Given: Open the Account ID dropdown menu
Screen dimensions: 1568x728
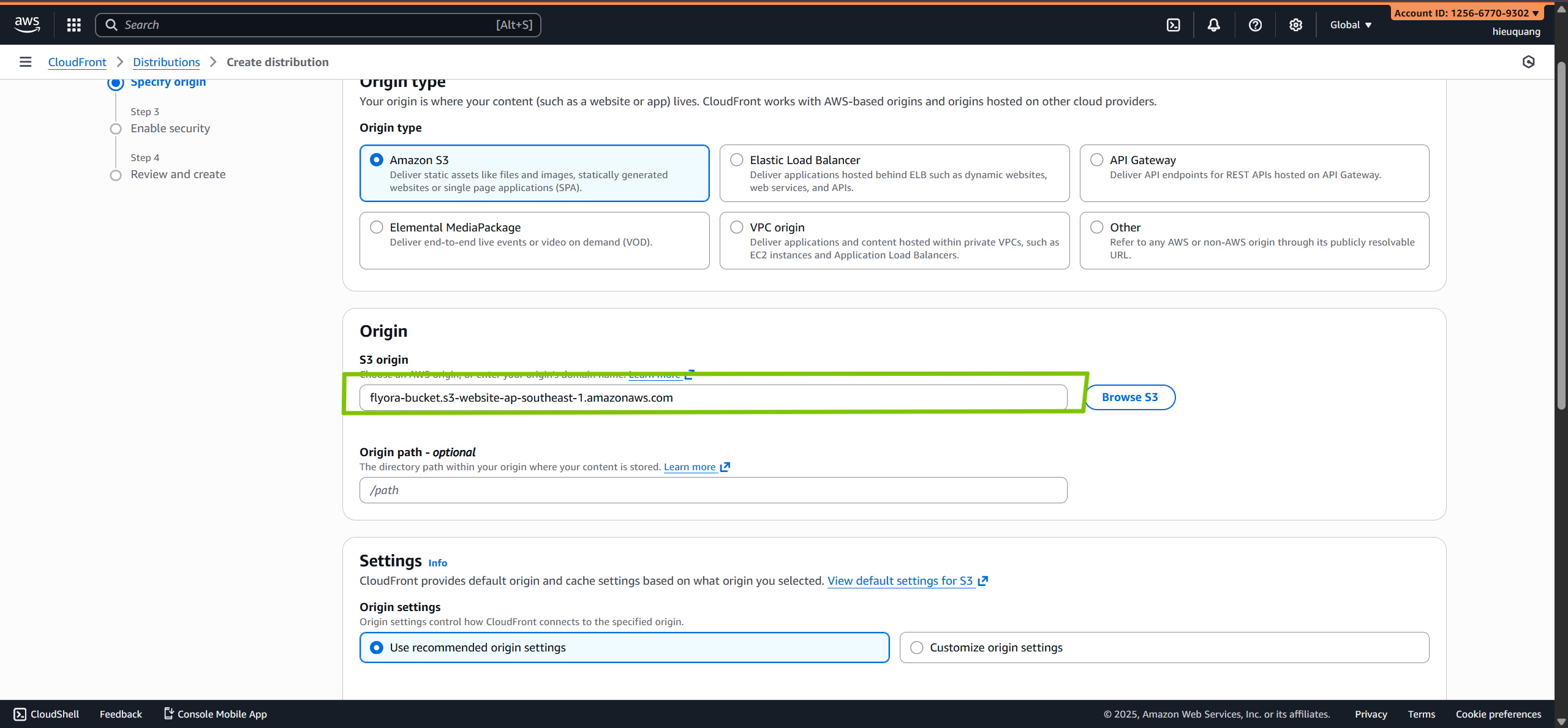Looking at the screenshot, I should 1466,13.
